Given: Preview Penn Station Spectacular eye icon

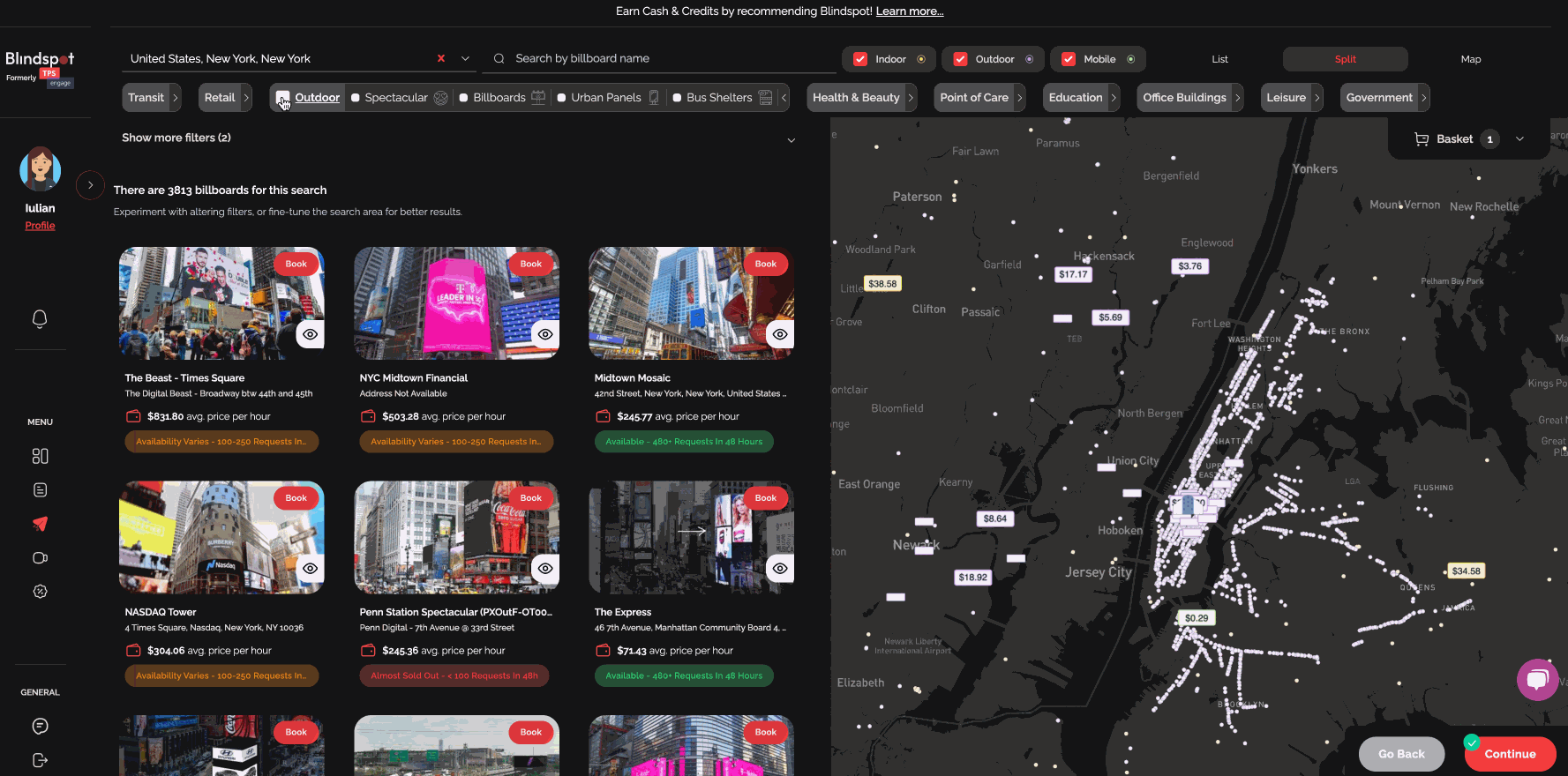Looking at the screenshot, I should pos(545,568).
